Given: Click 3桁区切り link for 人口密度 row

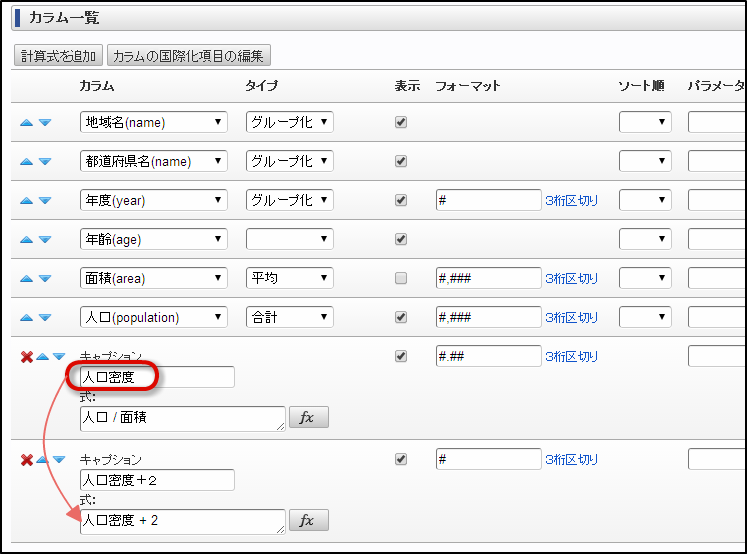Looking at the screenshot, I should click(x=571, y=357).
